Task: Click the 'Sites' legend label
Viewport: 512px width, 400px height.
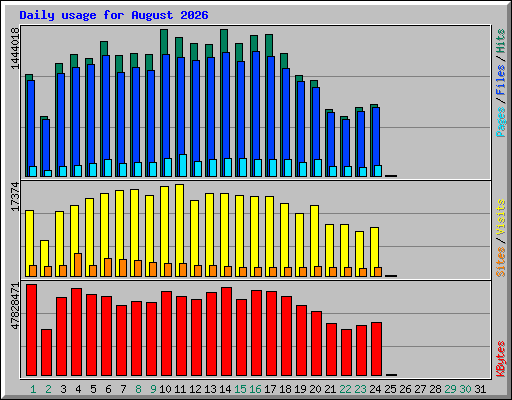Action: coord(500,262)
